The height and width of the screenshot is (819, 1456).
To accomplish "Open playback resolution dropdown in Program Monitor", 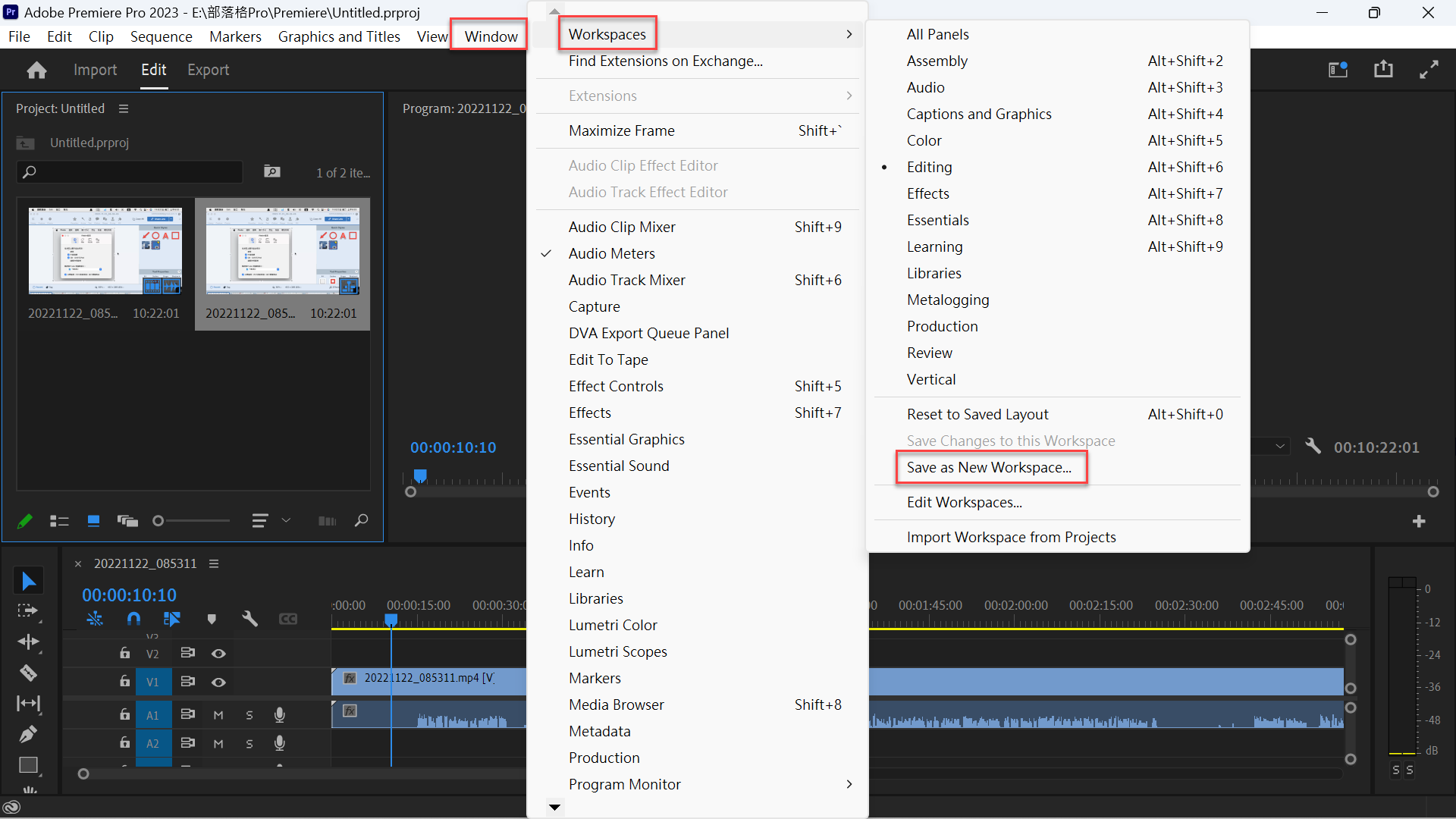I will pyautogui.click(x=1280, y=447).
